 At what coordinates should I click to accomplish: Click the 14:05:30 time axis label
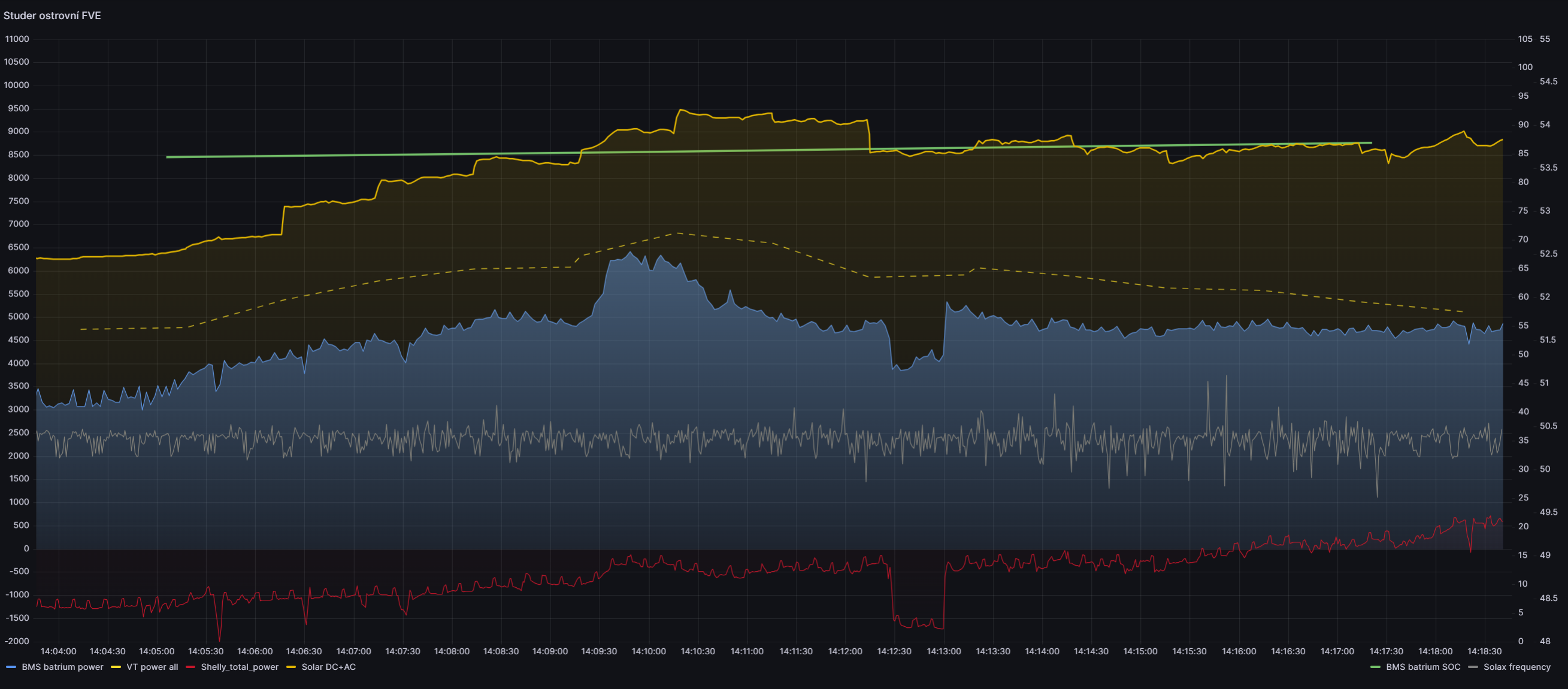click(x=206, y=651)
